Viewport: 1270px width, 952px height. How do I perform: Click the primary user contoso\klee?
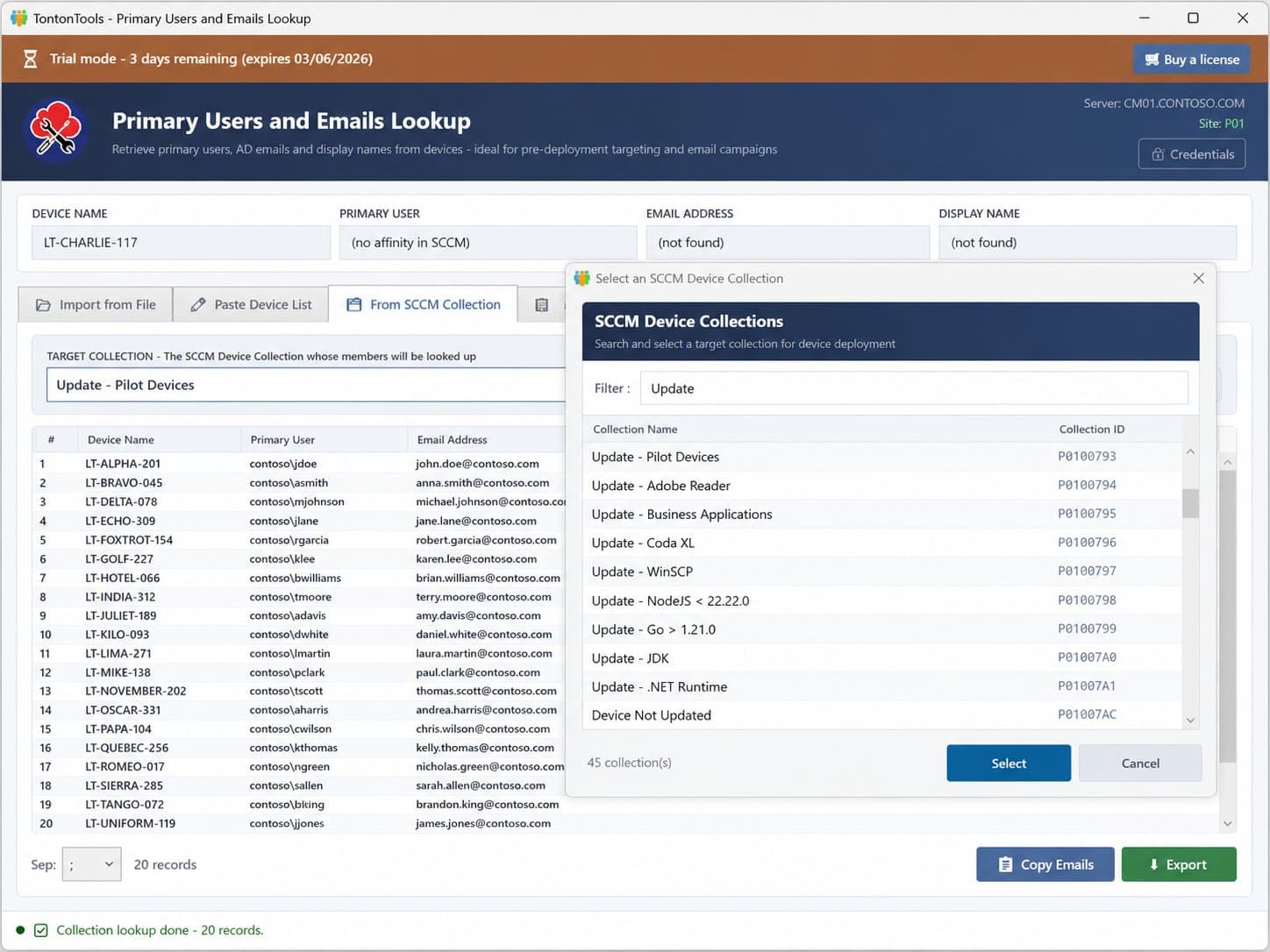click(282, 558)
